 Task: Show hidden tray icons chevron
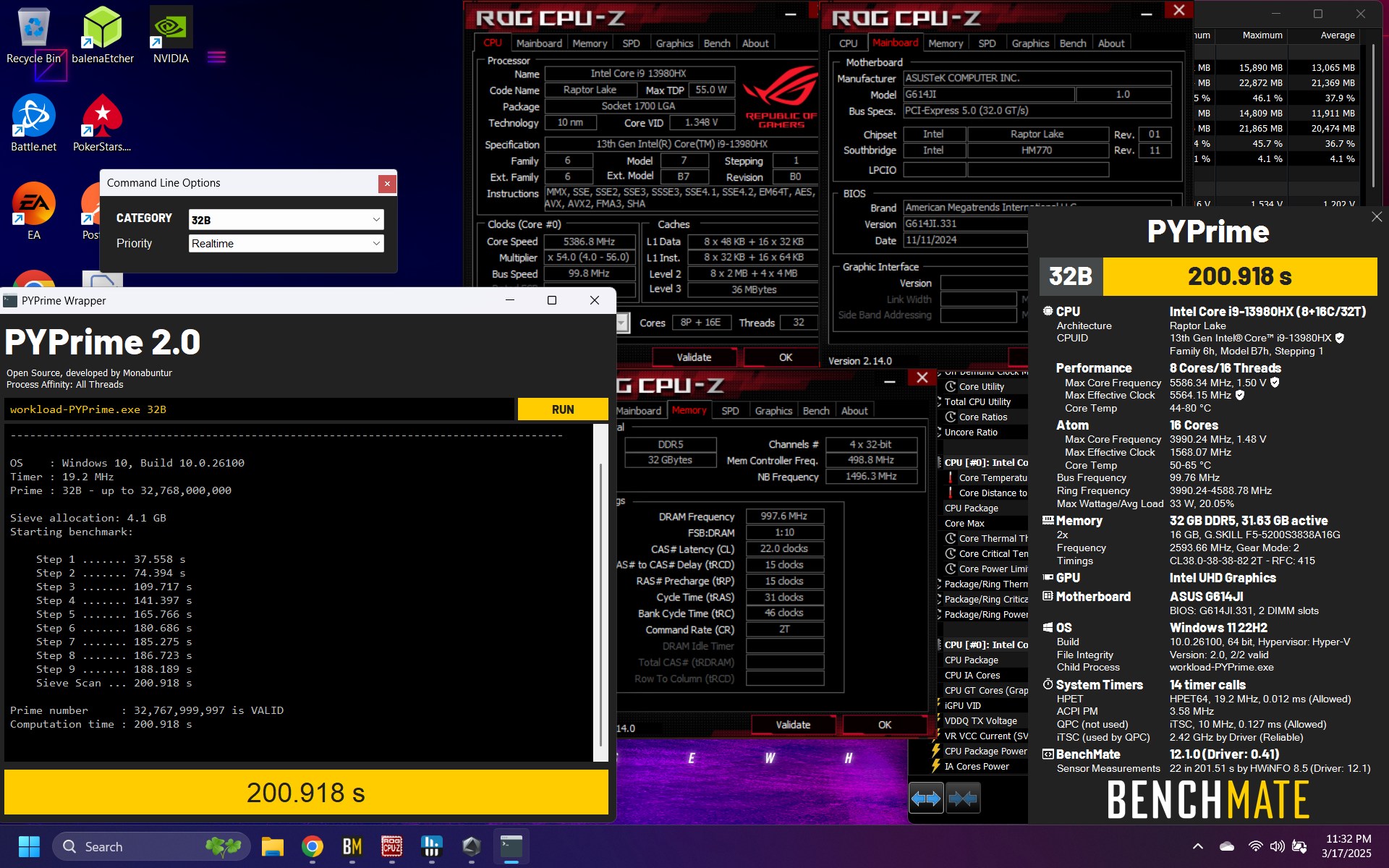point(1198,846)
